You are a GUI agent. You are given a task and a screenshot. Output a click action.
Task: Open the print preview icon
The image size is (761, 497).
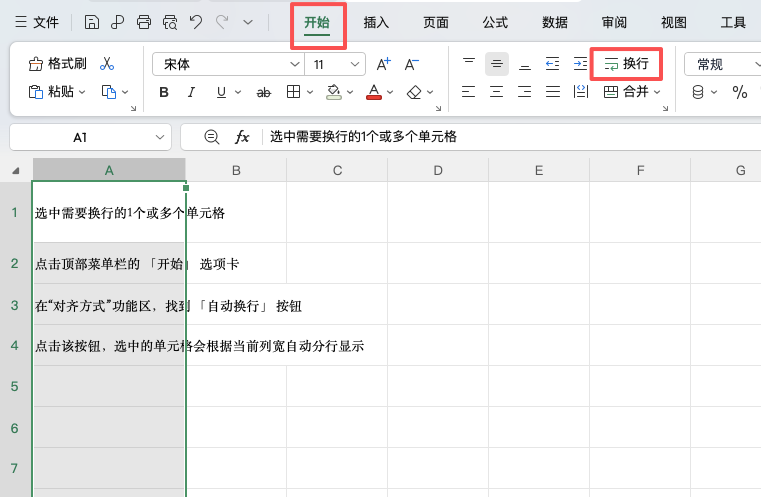click(170, 22)
